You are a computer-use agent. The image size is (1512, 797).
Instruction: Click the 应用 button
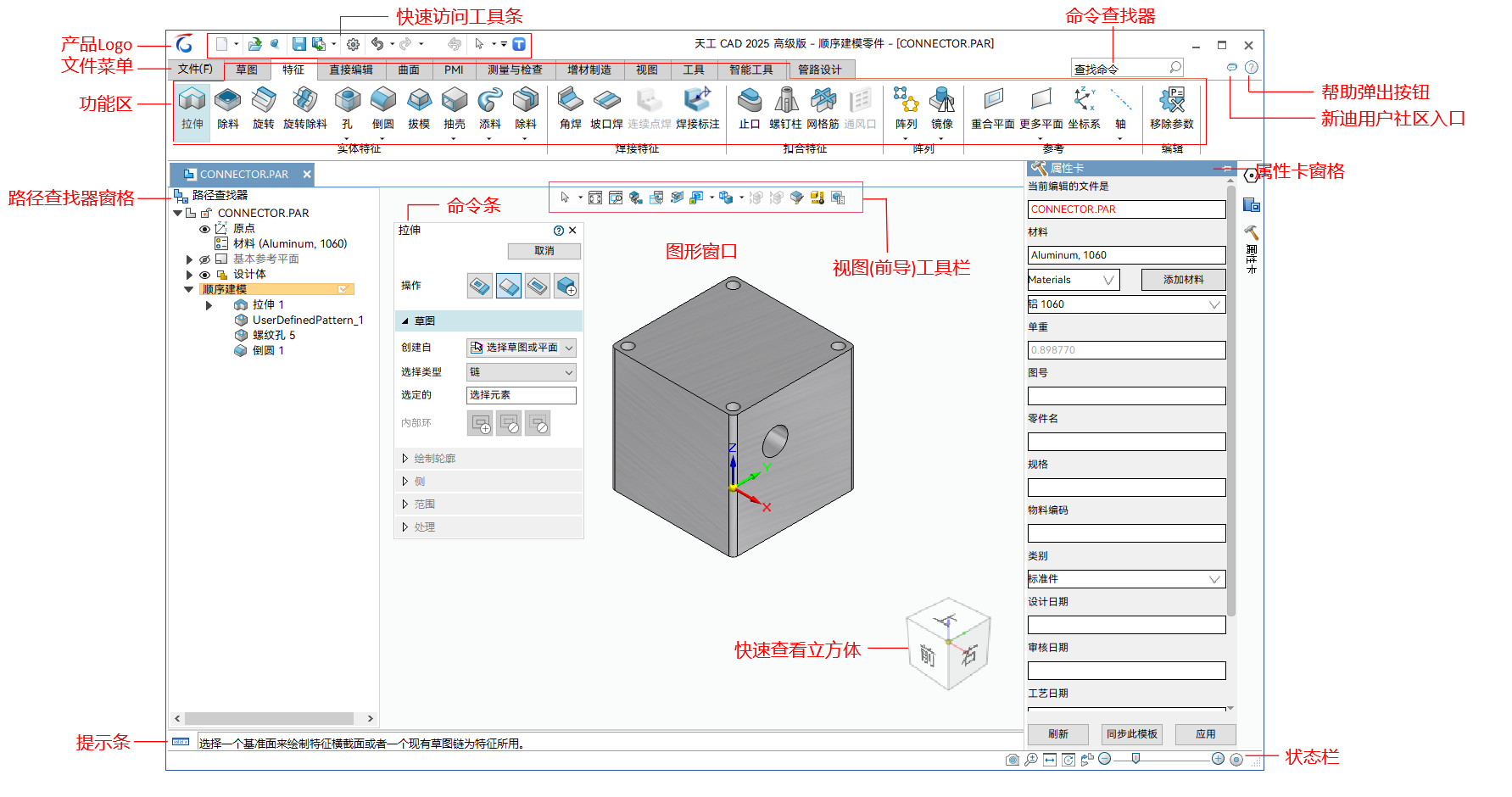point(1206,734)
